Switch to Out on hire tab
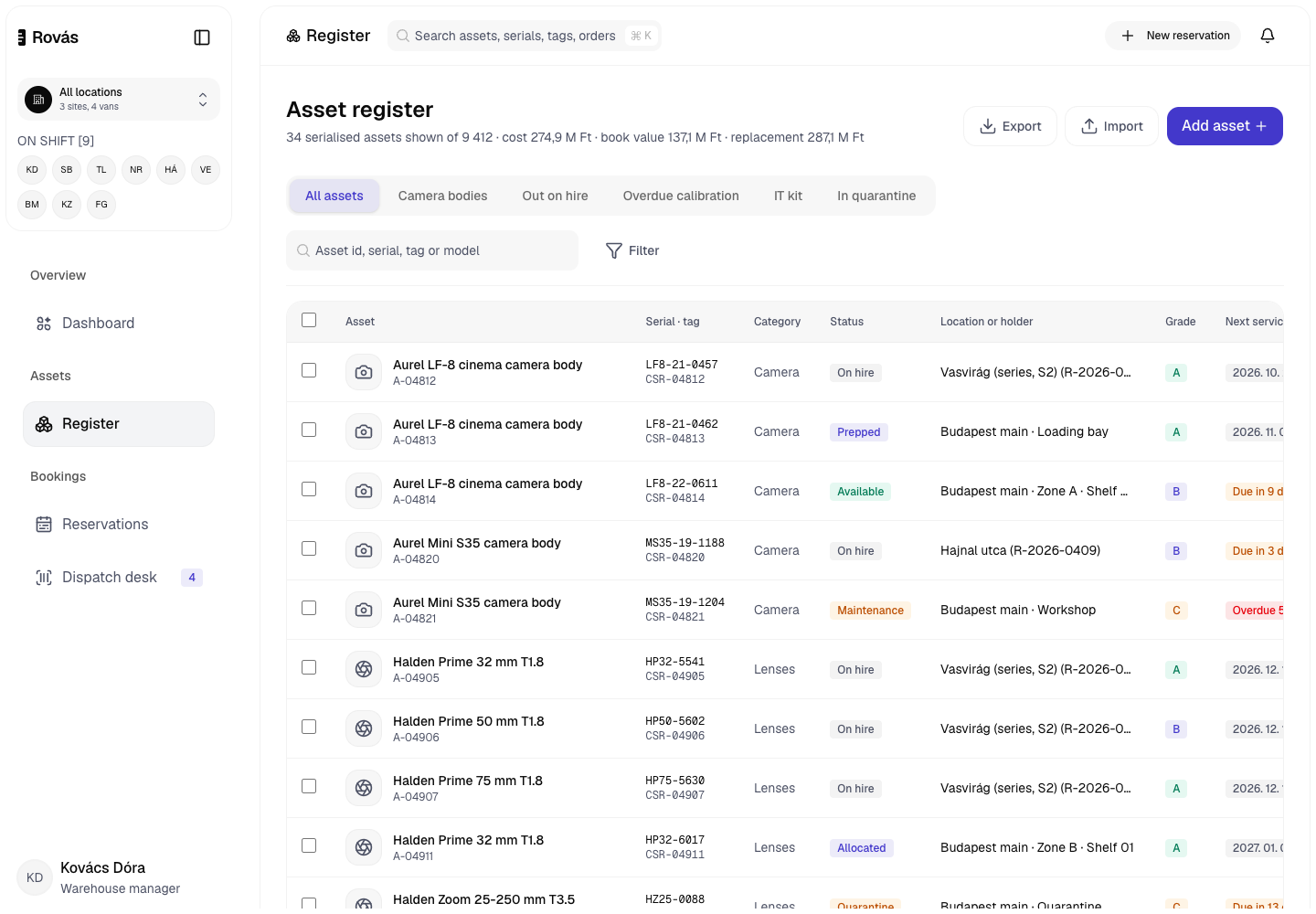 pyautogui.click(x=555, y=196)
